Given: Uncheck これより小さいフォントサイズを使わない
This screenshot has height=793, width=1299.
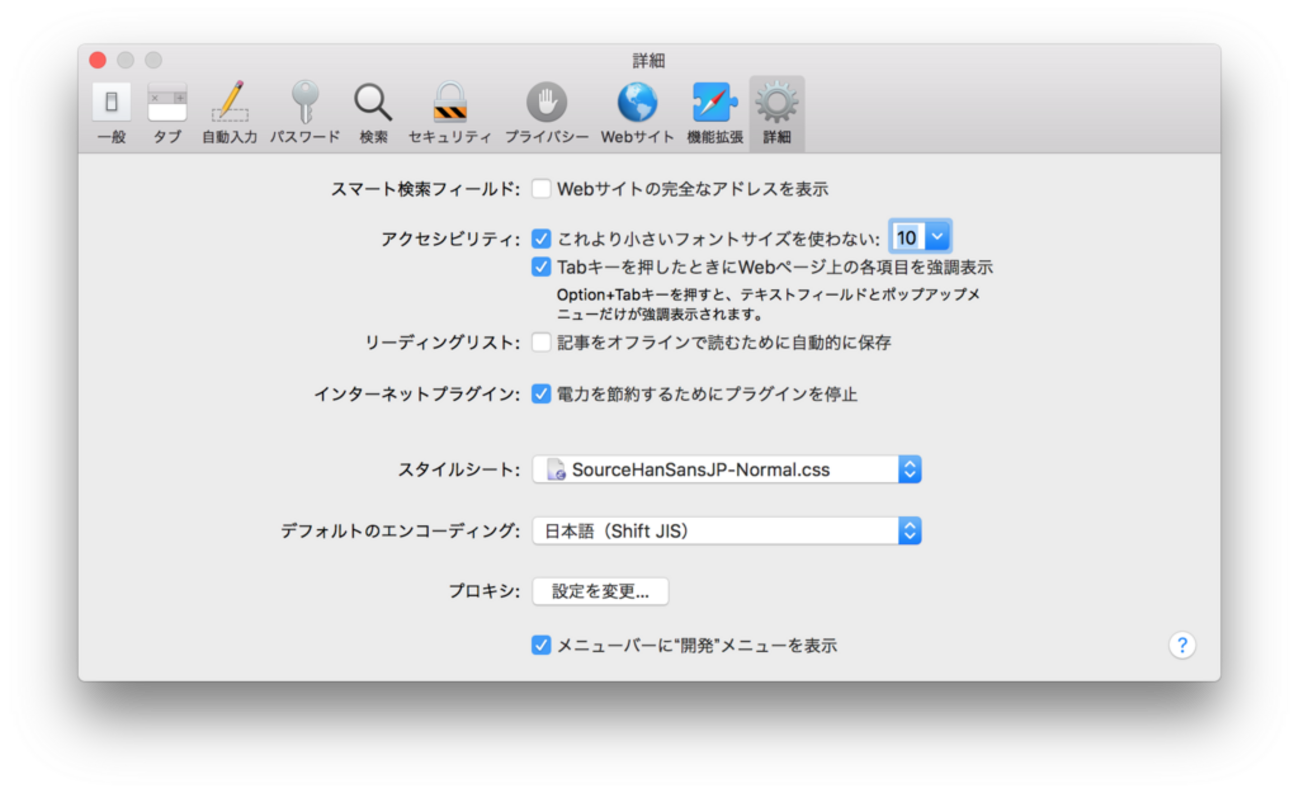Looking at the screenshot, I should coord(541,239).
